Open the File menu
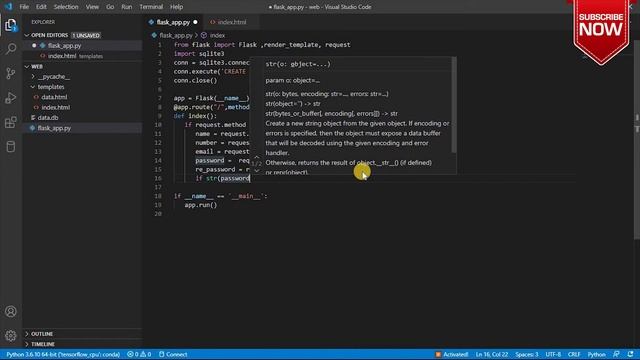 [x=24, y=7]
